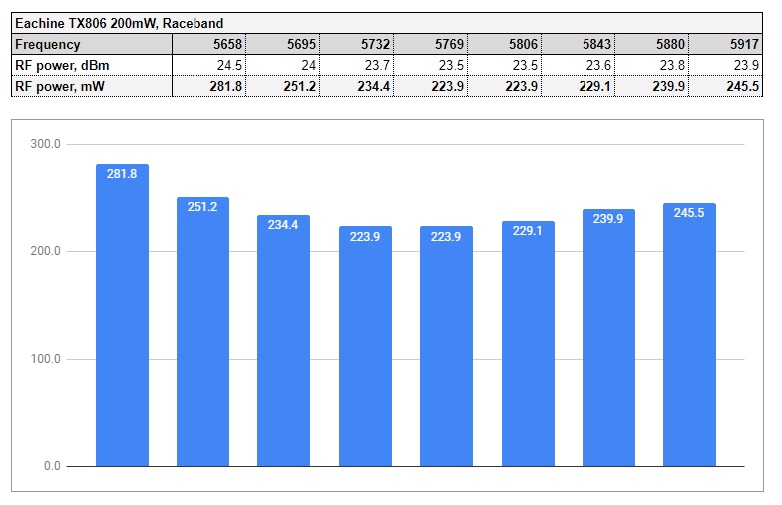Image resolution: width=782 pixels, height=505 pixels.
Task: Click the 0.0 y-axis label
Action: pos(52,466)
